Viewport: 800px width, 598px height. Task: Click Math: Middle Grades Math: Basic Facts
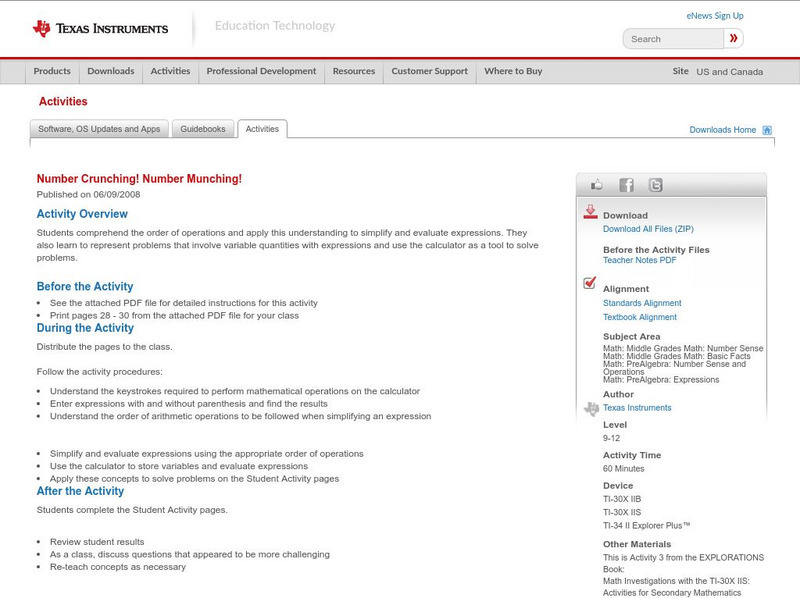pos(677,356)
